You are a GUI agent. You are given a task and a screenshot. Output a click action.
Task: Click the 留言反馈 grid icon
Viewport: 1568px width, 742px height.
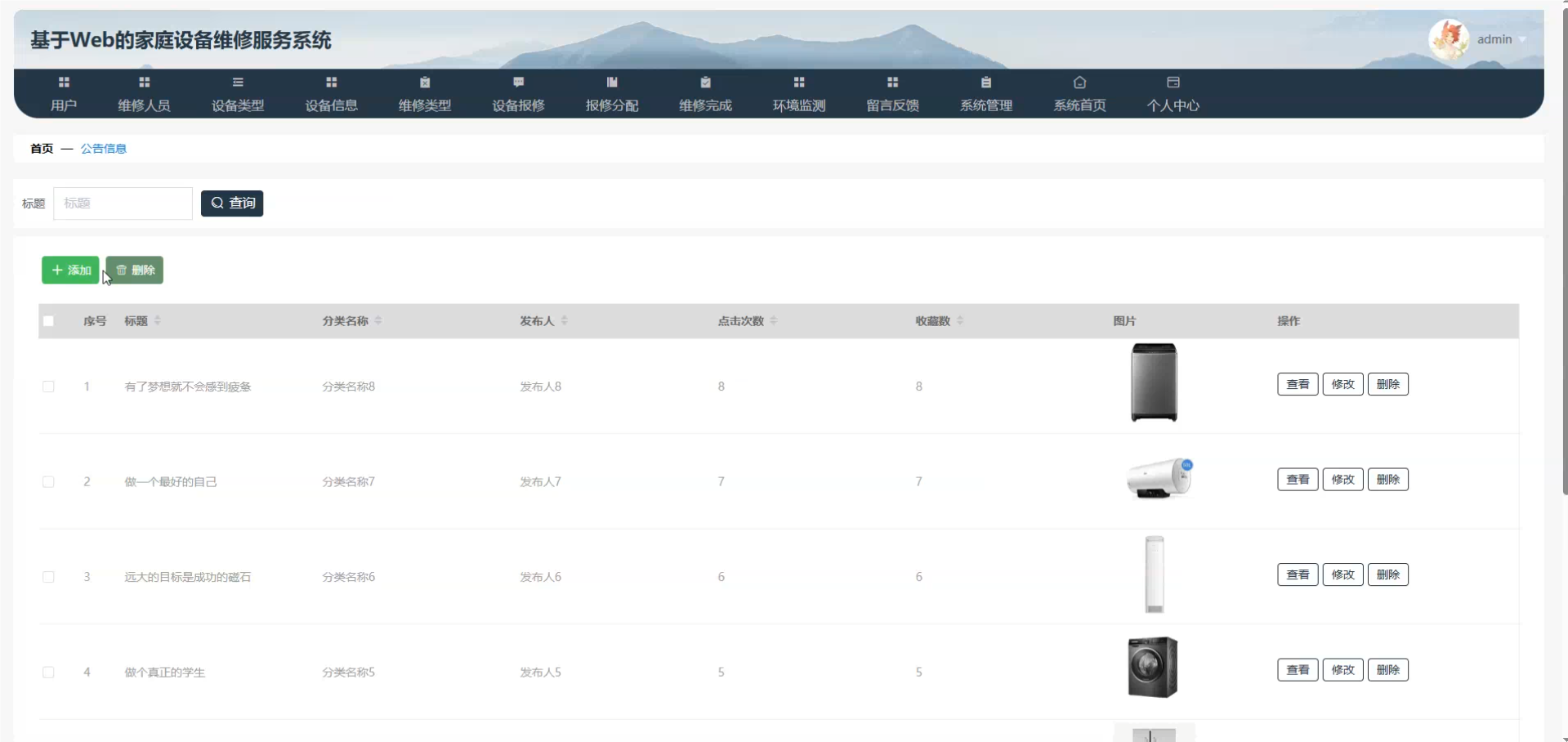click(892, 82)
